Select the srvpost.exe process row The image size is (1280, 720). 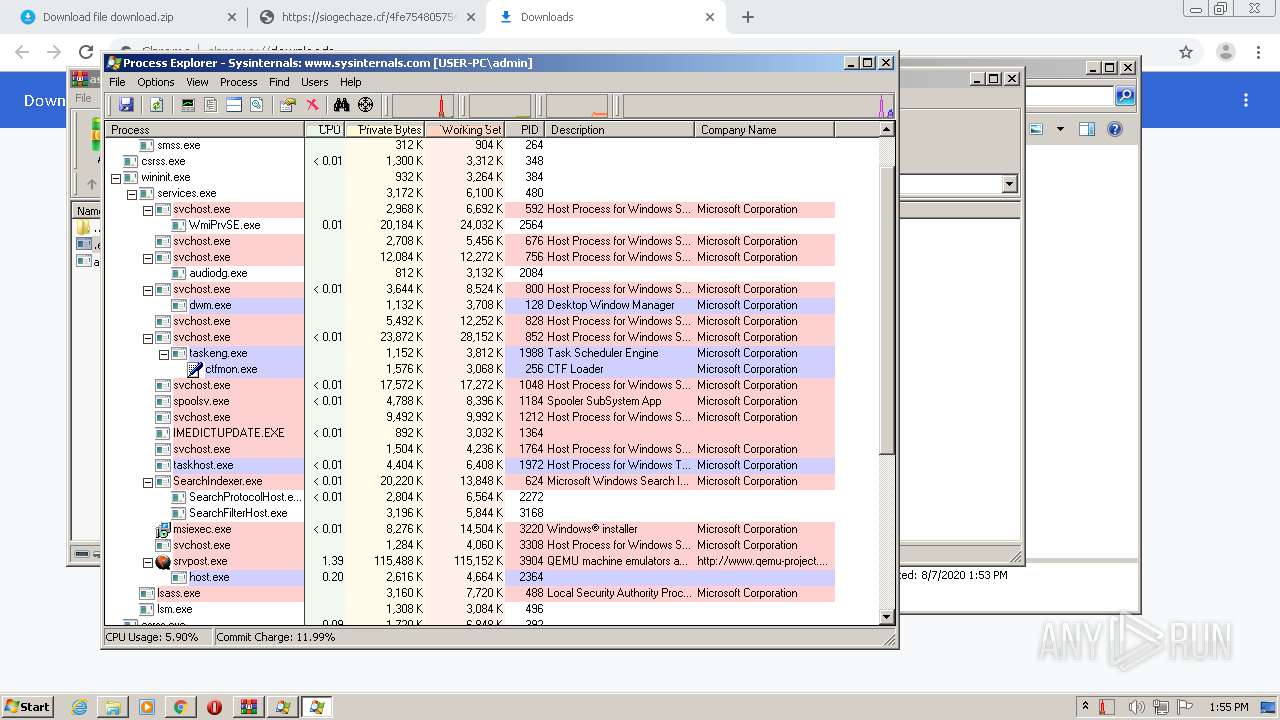tap(470, 561)
